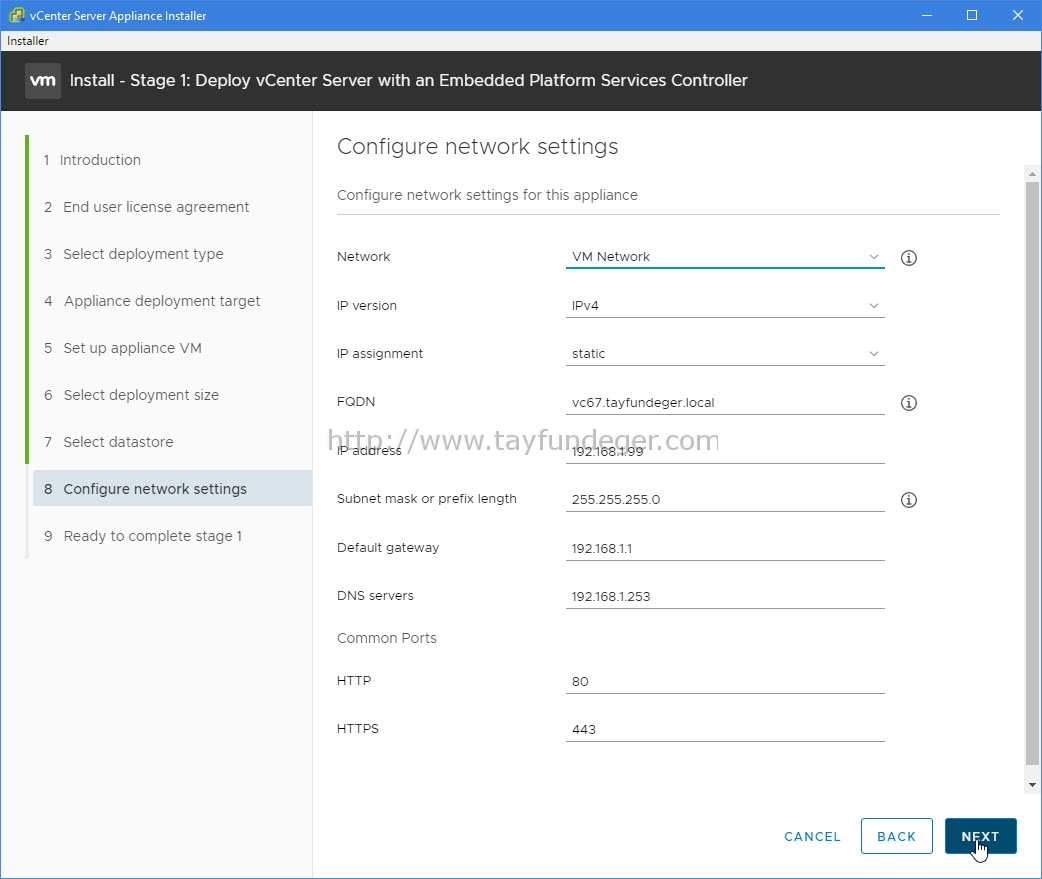Screen dimensions: 1042x879
Task: Open the Network dropdown showing VM Network
Action: pyautogui.click(x=724, y=256)
